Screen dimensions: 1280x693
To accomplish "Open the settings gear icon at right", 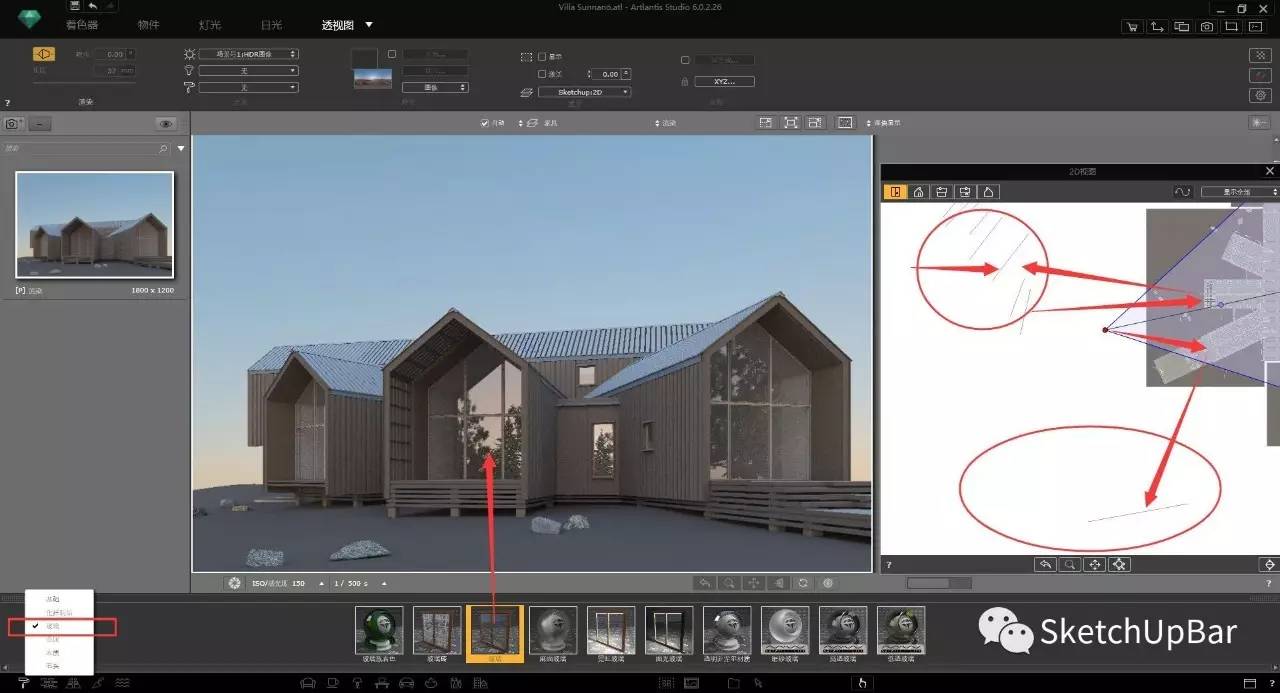I will click(1261, 95).
